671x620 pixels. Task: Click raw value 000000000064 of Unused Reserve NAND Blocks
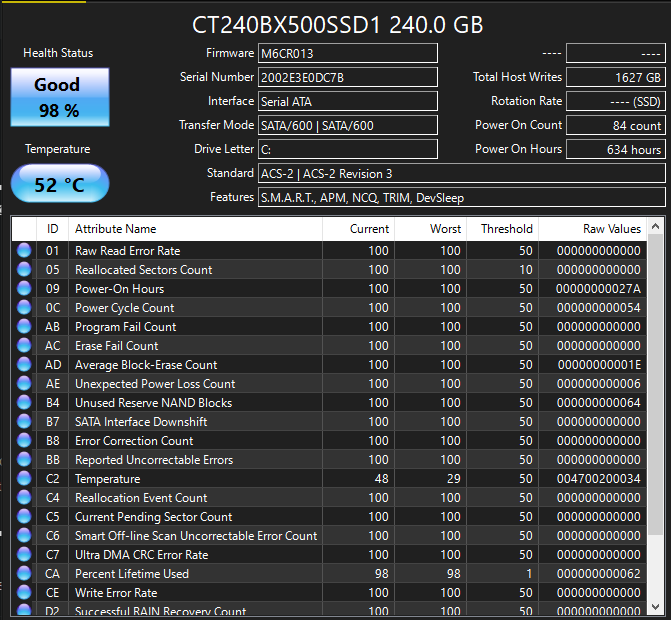click(x=598, y=403)
